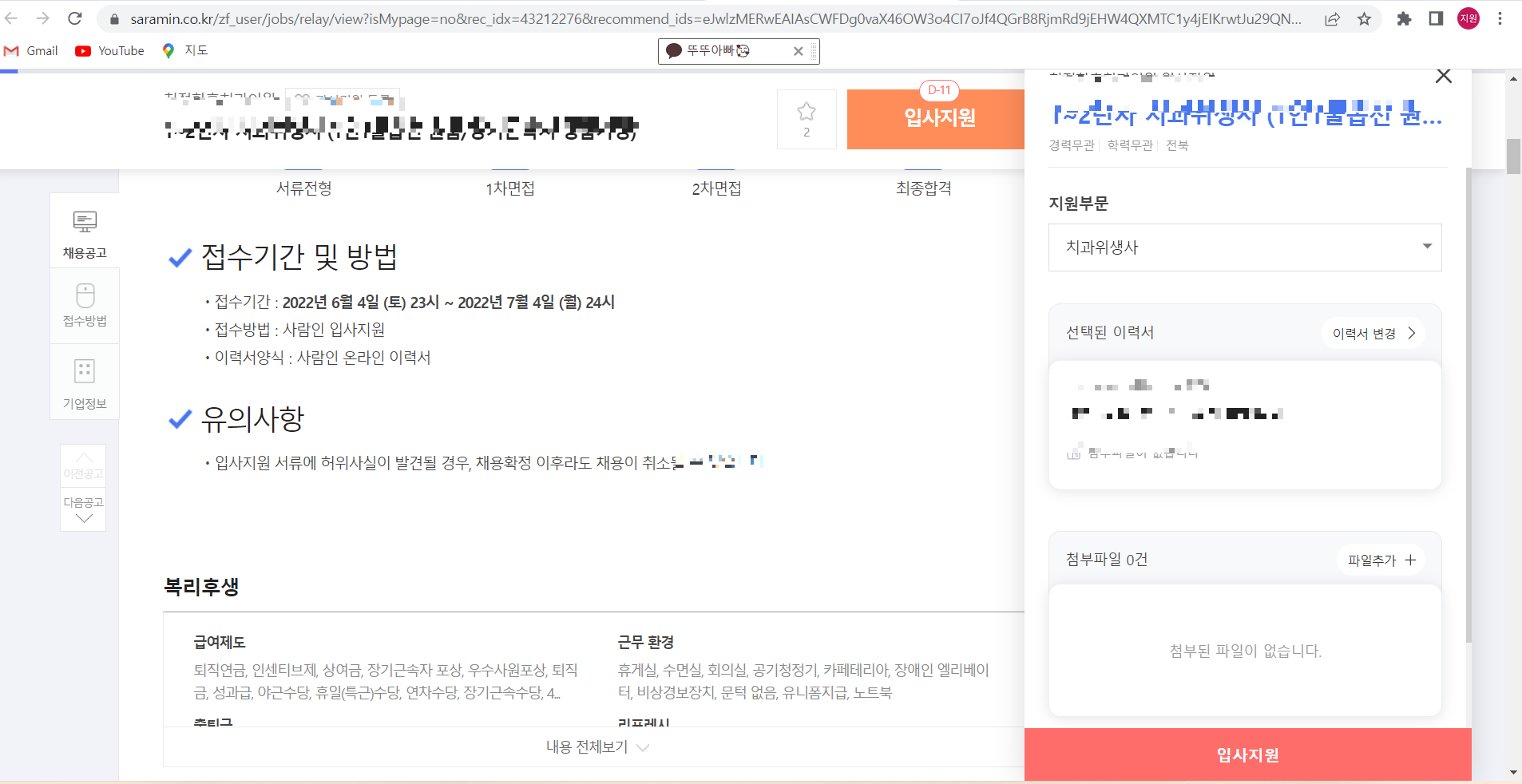Click the D-11 deadline badge
This screenshot has width=1522, height=784.
tap(939, 90)
